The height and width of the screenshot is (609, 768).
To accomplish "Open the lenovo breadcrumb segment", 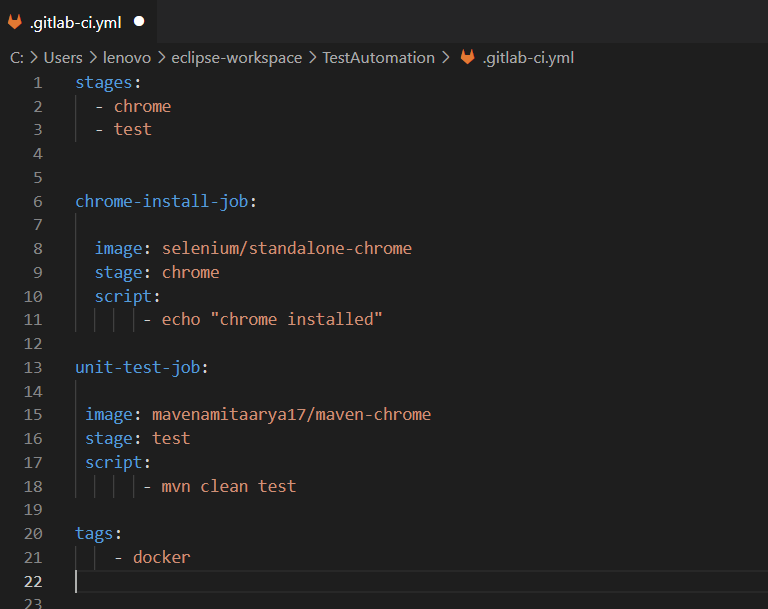I will [127, 58].
